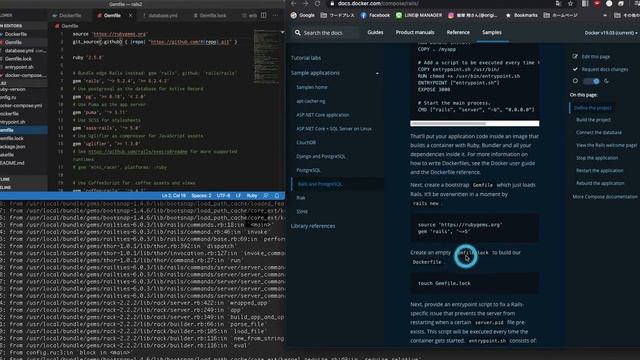The width and height of the screenshot is (640, 360).
Task: Open the Facebook bookmark
Action: (x=375, y=16)
